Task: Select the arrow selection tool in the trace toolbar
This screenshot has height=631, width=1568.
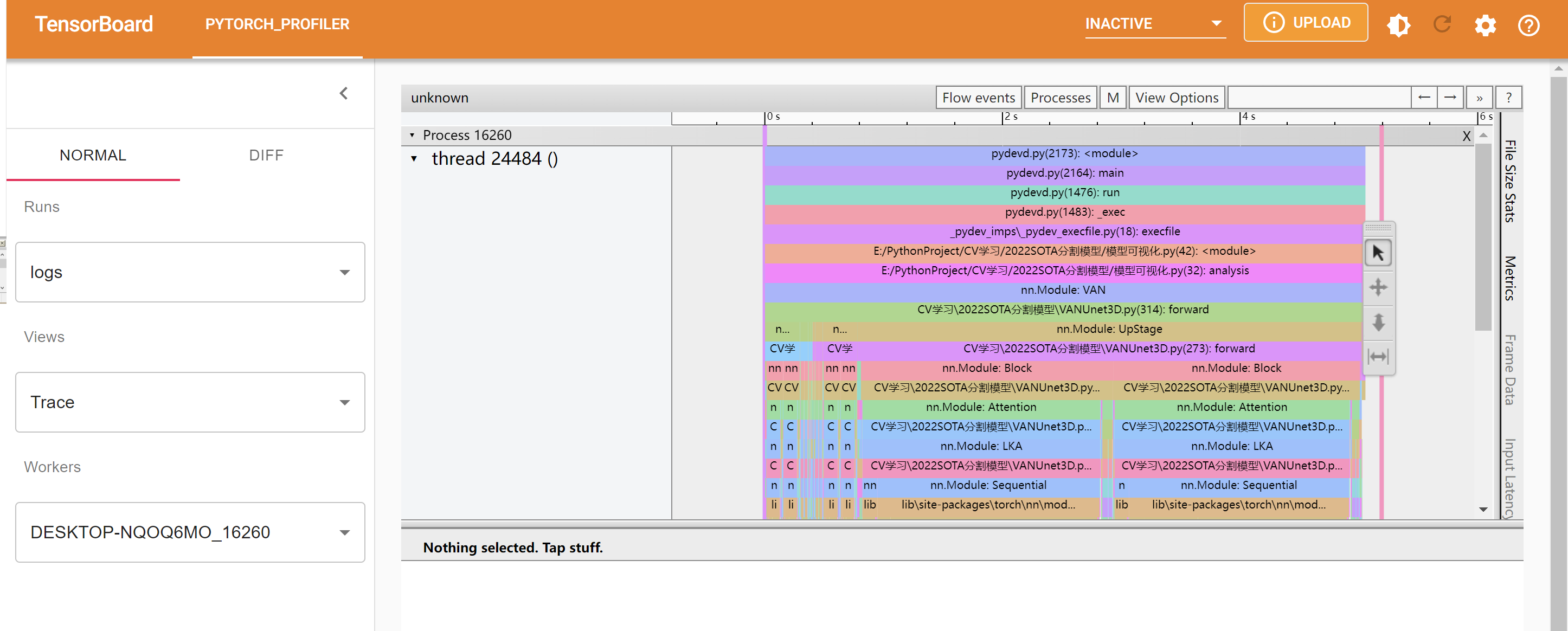Action: (x=1378, y=253)
